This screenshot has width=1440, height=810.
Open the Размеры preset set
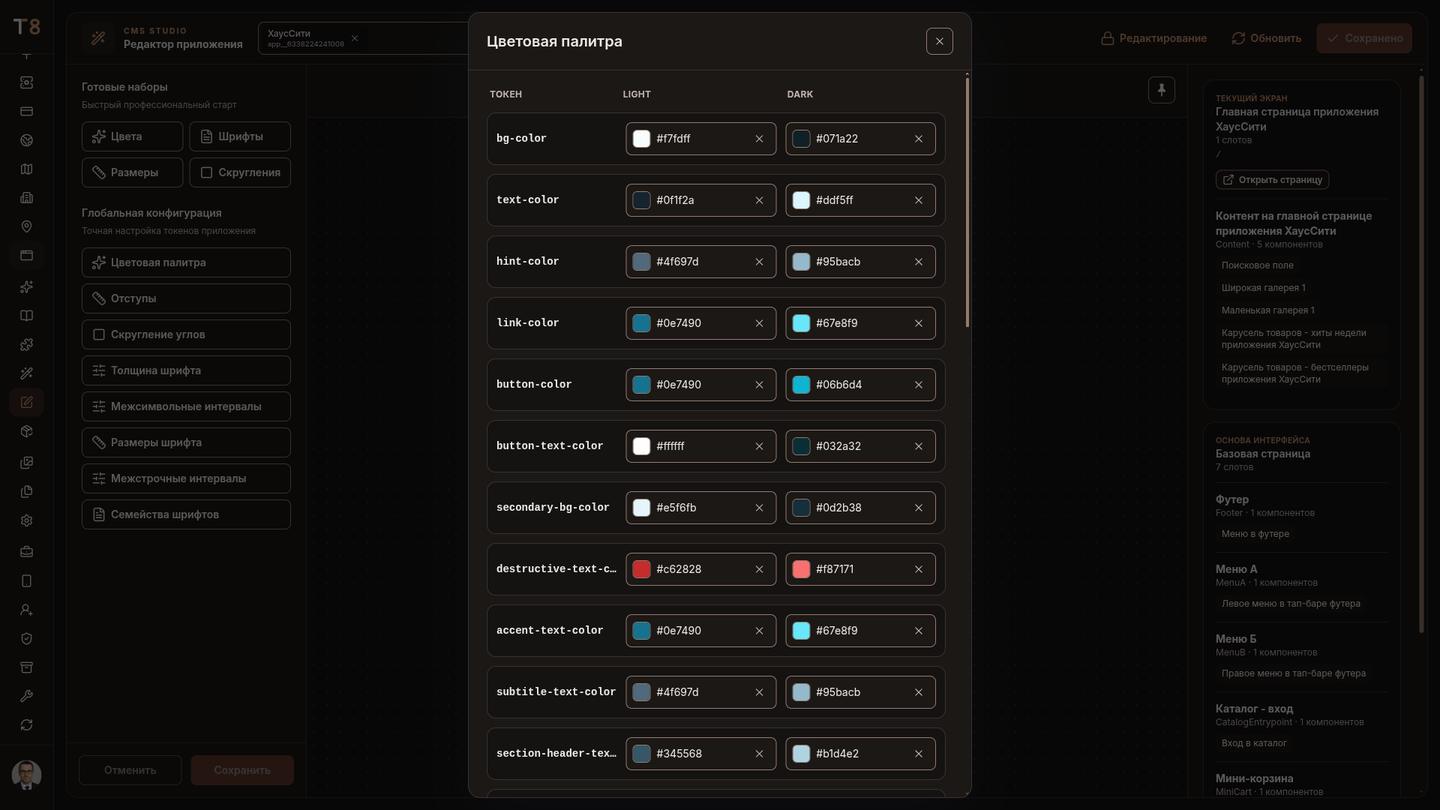(x=132, y=173)
